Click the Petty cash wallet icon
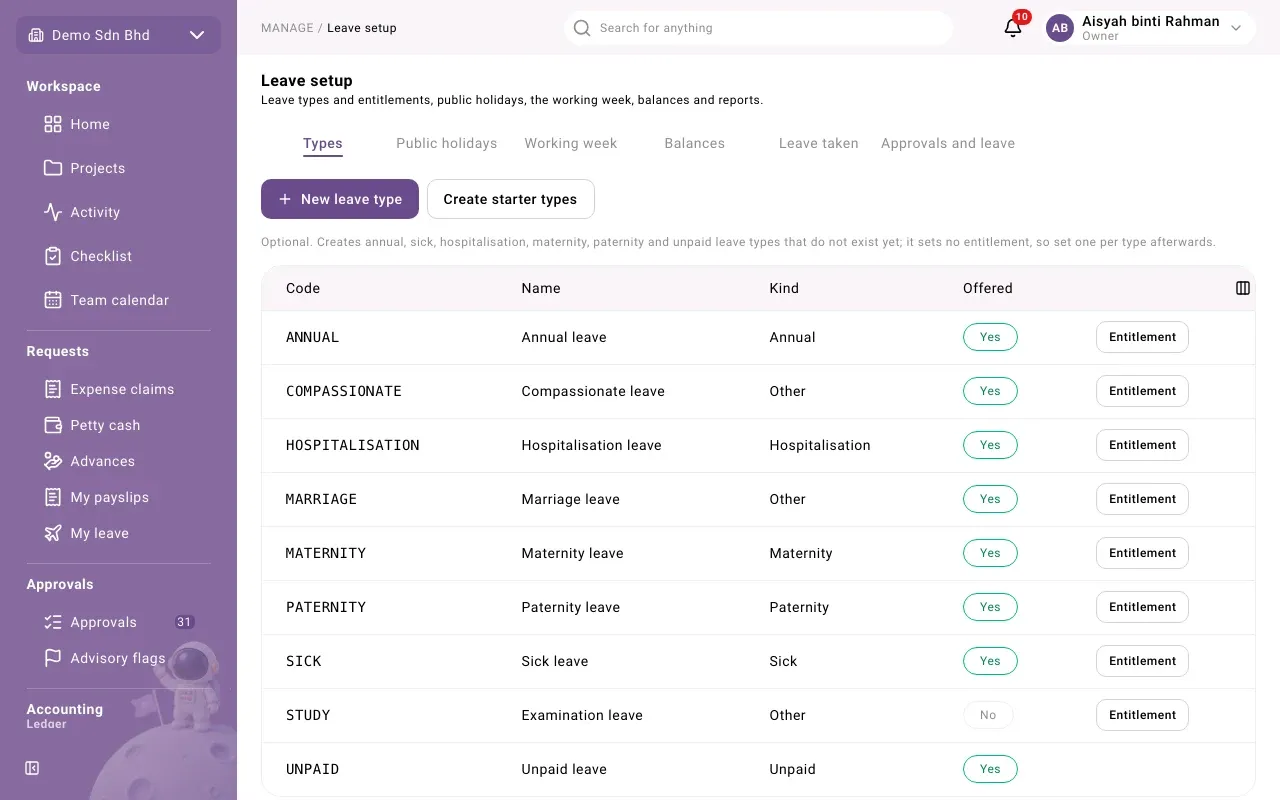This screenshot has height=800, width=1280. click(53, 425)
